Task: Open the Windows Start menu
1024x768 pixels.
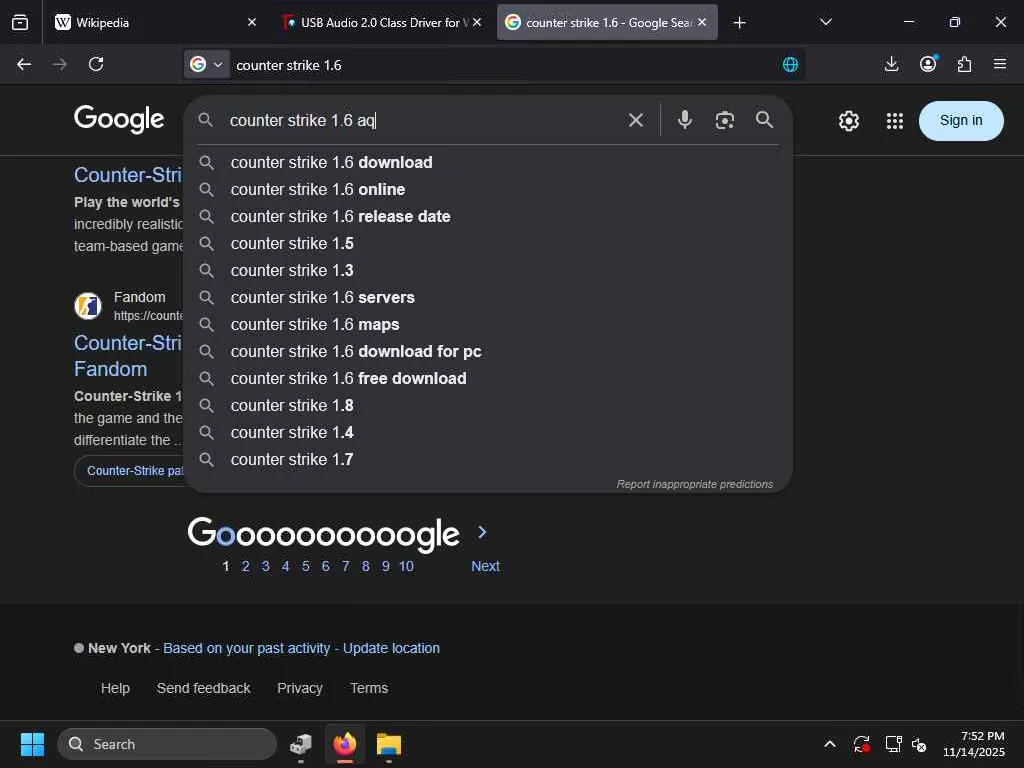Action: click(32, 744)
